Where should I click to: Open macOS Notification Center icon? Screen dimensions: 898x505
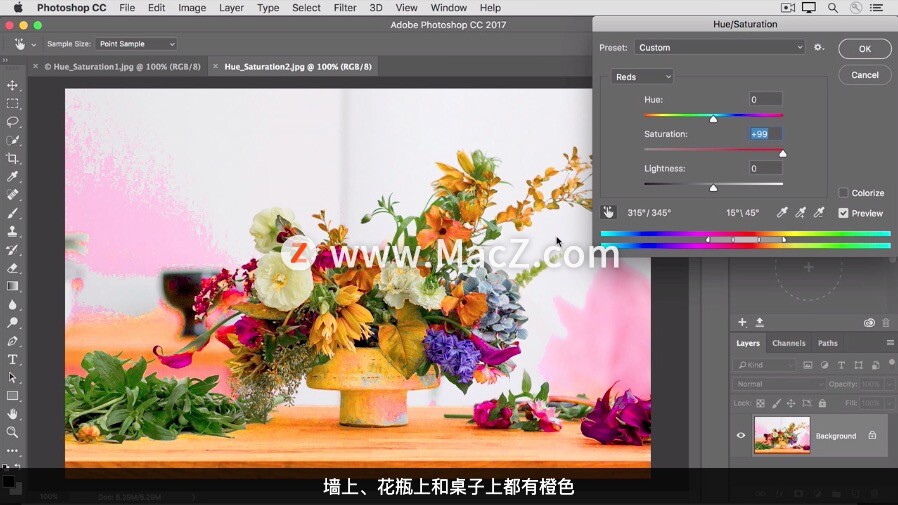[x=877, y=7]
